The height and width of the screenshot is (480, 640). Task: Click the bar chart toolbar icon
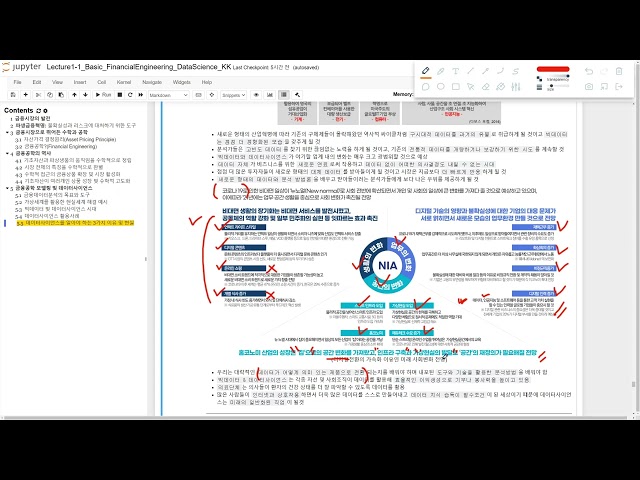(270, 95)
